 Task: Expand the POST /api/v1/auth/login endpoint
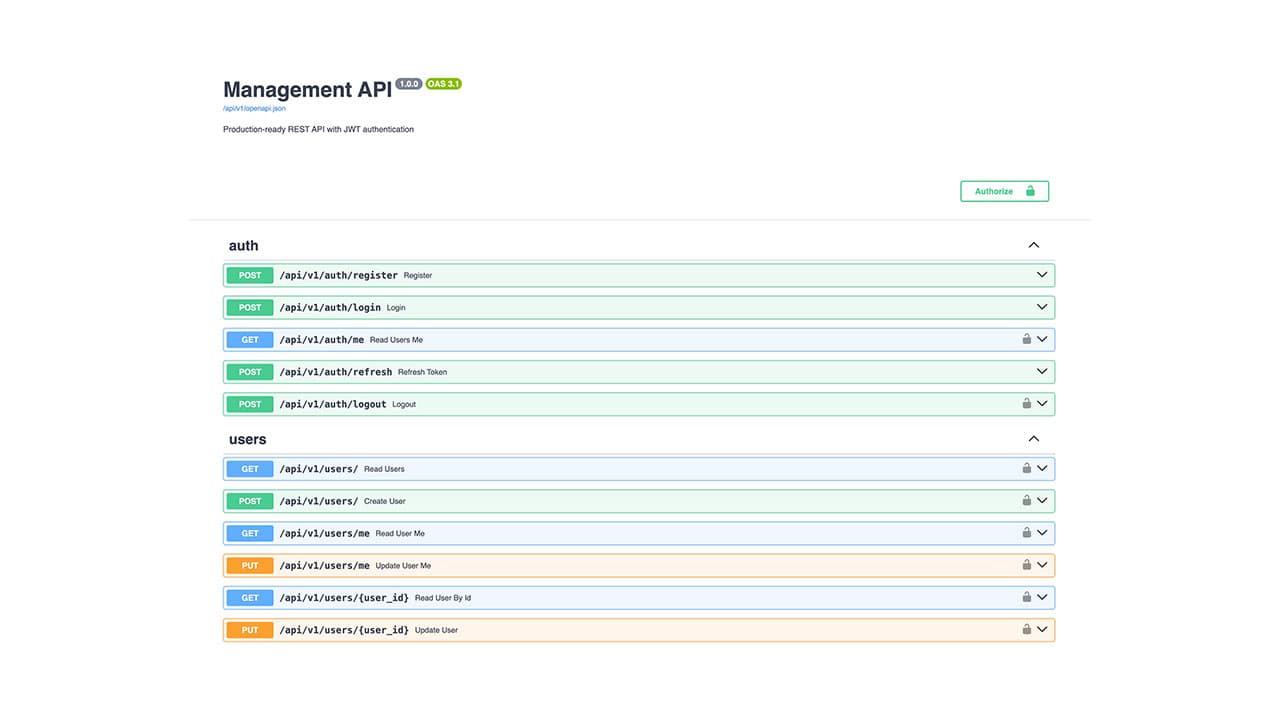[x=1041, y=307]
